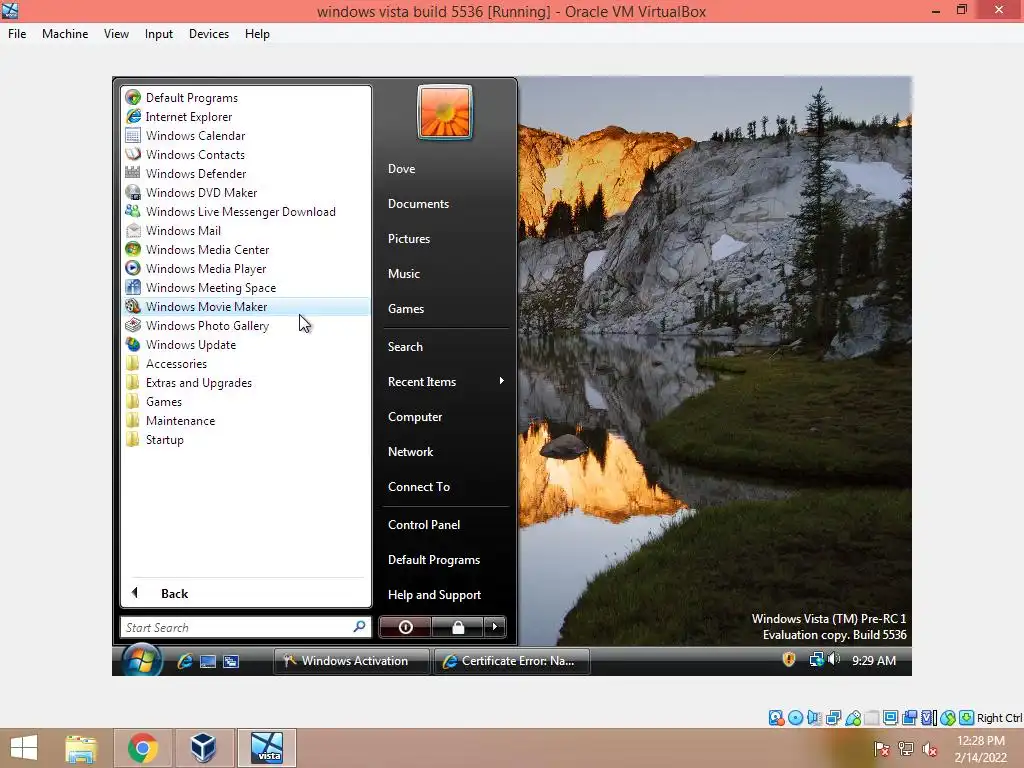The image size is (1024, 768).
Task: Click the power button in Start menu
Action: (x=405, y=627)
